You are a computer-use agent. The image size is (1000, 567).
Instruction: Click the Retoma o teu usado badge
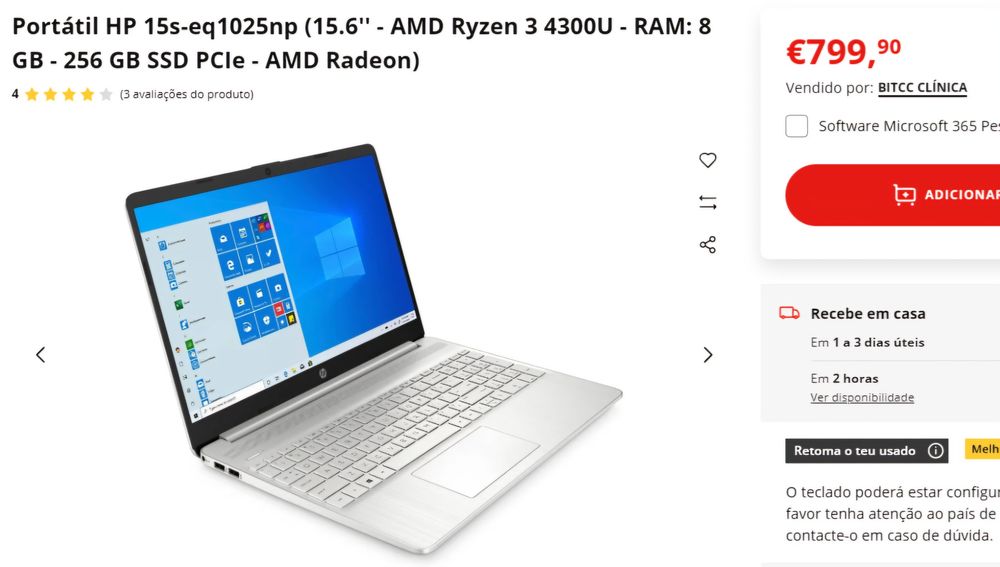point(866,451)
